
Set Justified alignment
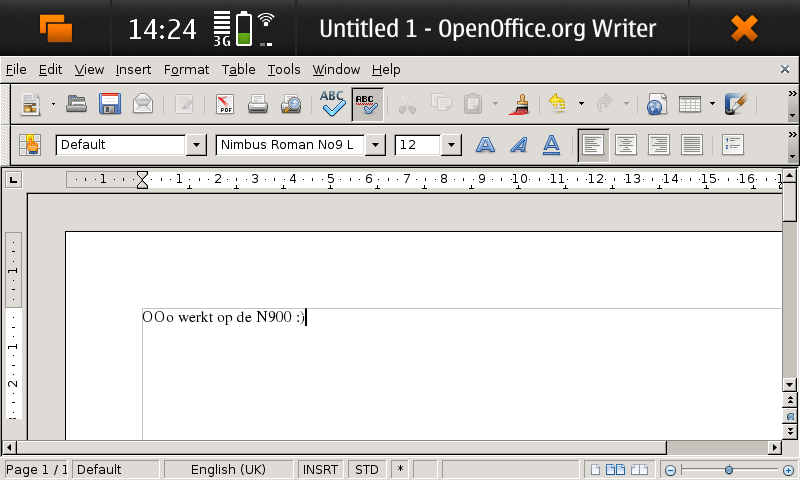(692, 145)
